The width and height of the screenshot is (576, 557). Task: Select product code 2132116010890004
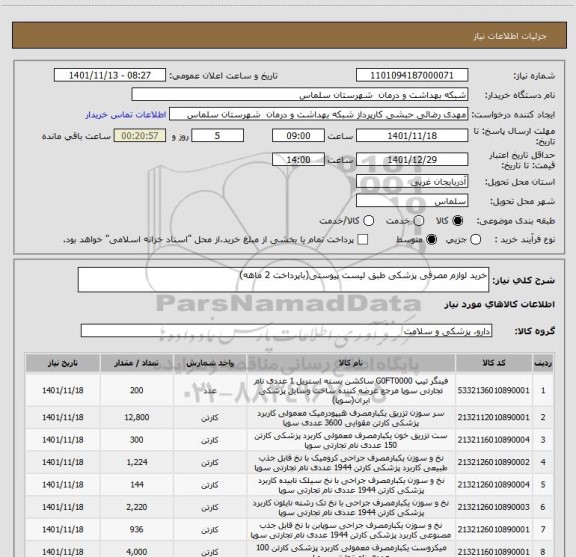(x=494, y=440)
